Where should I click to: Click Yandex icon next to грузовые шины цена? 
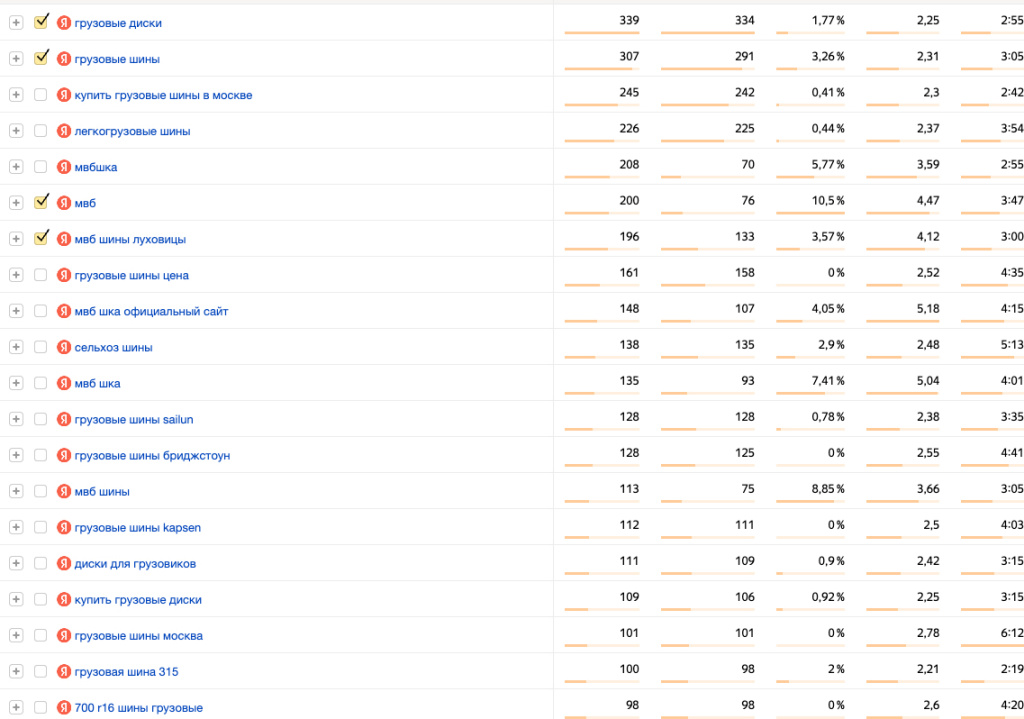pyautogui.click(x=63, y=275)
